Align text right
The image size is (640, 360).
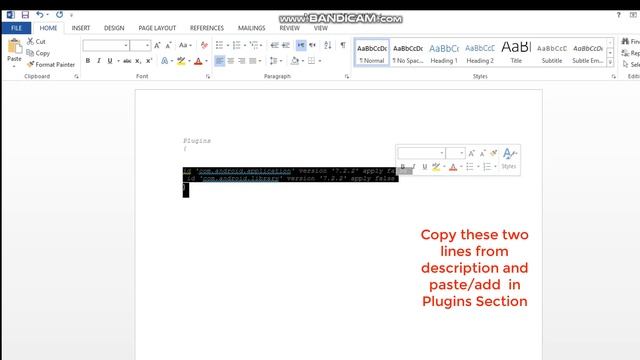point(242,61)
